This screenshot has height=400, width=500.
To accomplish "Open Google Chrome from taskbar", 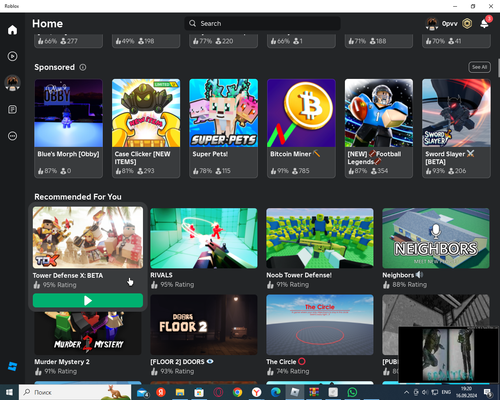I will pos(237,392).
